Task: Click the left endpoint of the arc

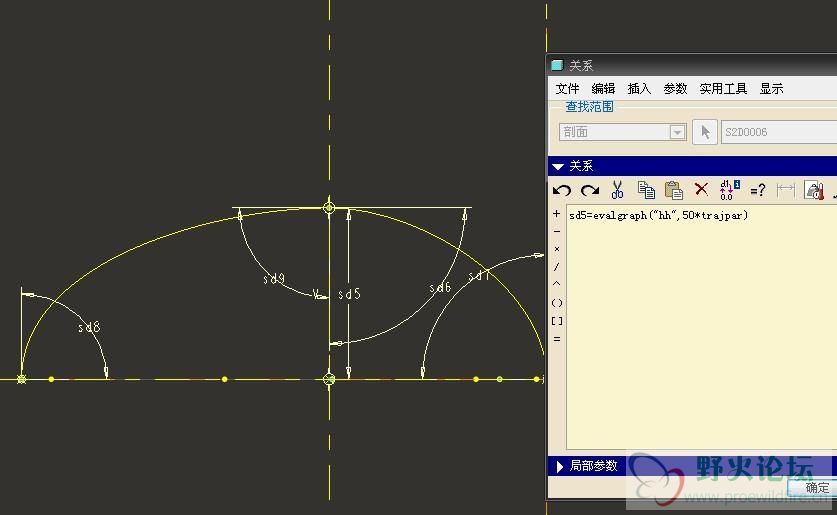Action: click(x=21, y=379)
